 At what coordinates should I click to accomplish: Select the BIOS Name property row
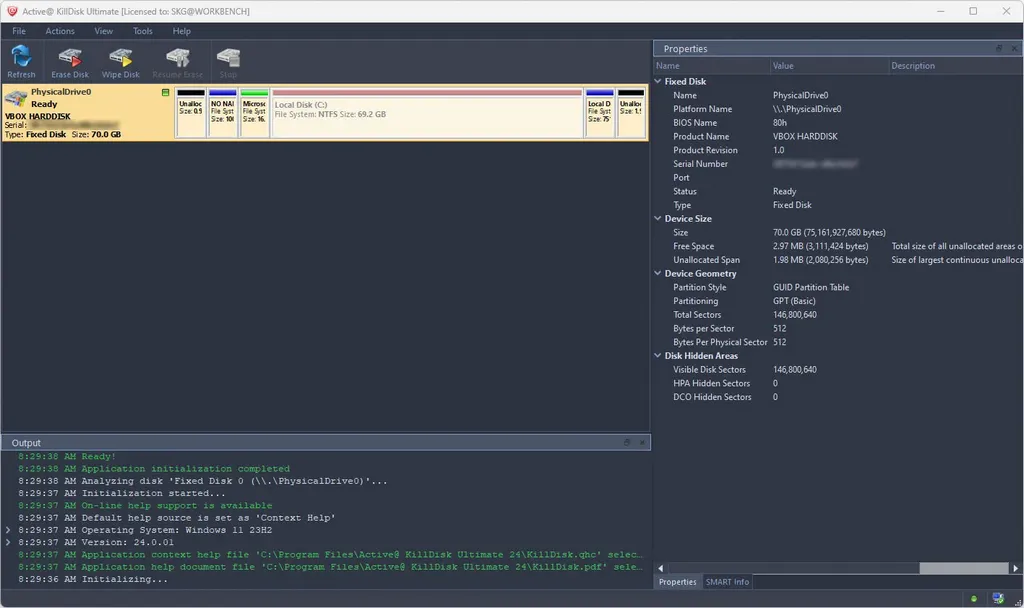[x=838, y=123]
